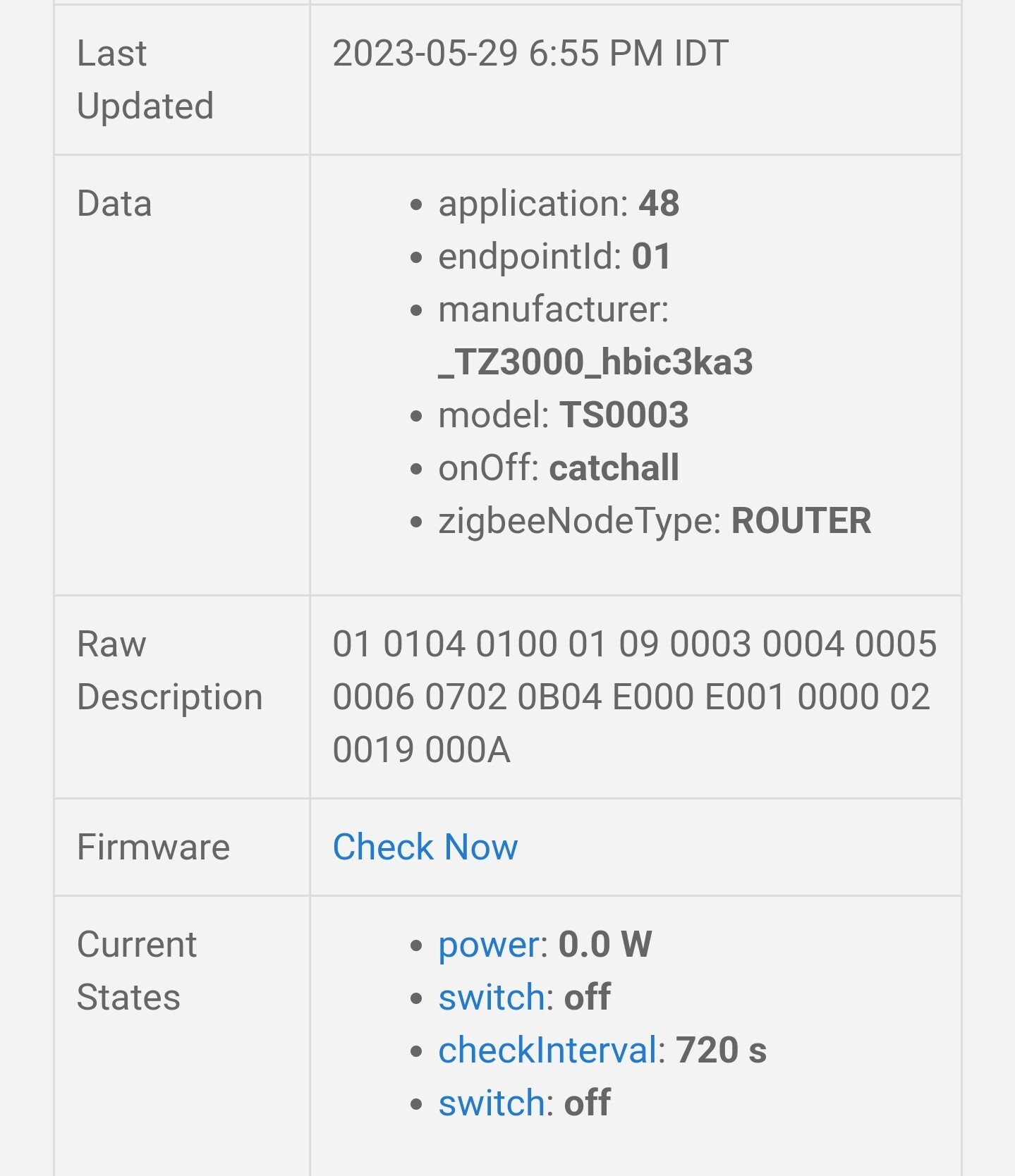Select the Firmware row label
Image resolution: width=1015 pixels, height=1176 pixels.
pos(153,847)
